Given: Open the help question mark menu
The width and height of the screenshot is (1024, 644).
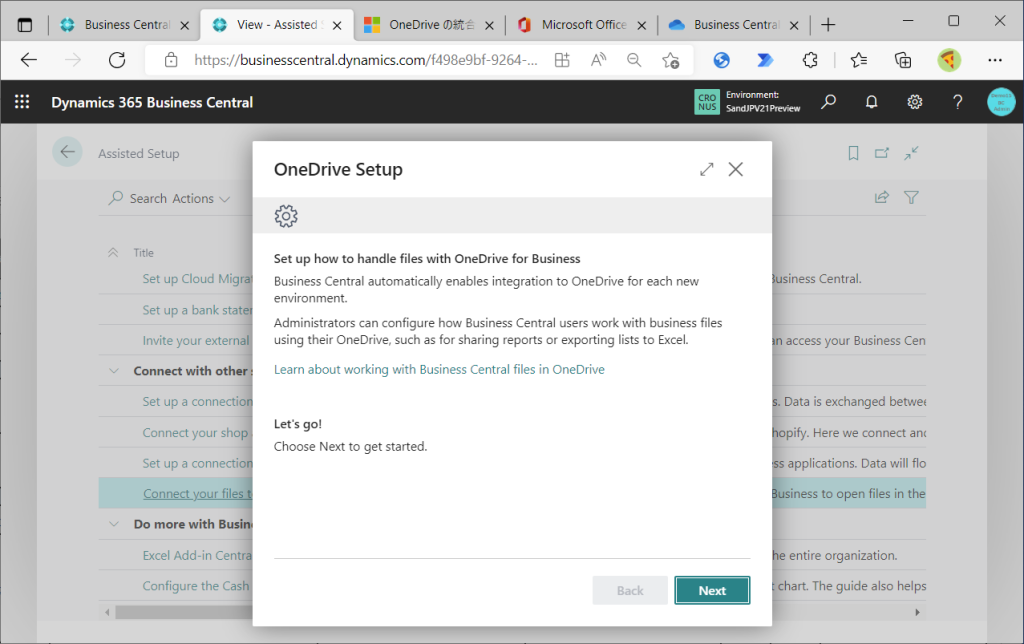Looking at the screenshot, I should pos(957,102).
